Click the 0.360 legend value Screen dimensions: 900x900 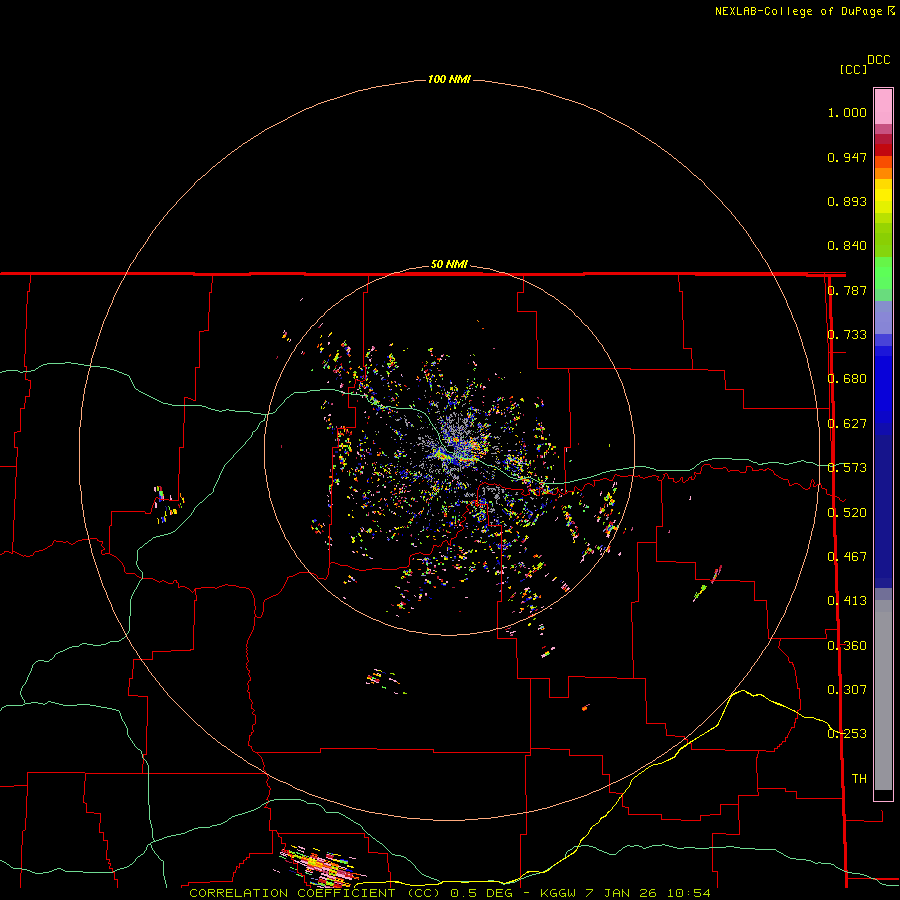[x=847, y=646]
